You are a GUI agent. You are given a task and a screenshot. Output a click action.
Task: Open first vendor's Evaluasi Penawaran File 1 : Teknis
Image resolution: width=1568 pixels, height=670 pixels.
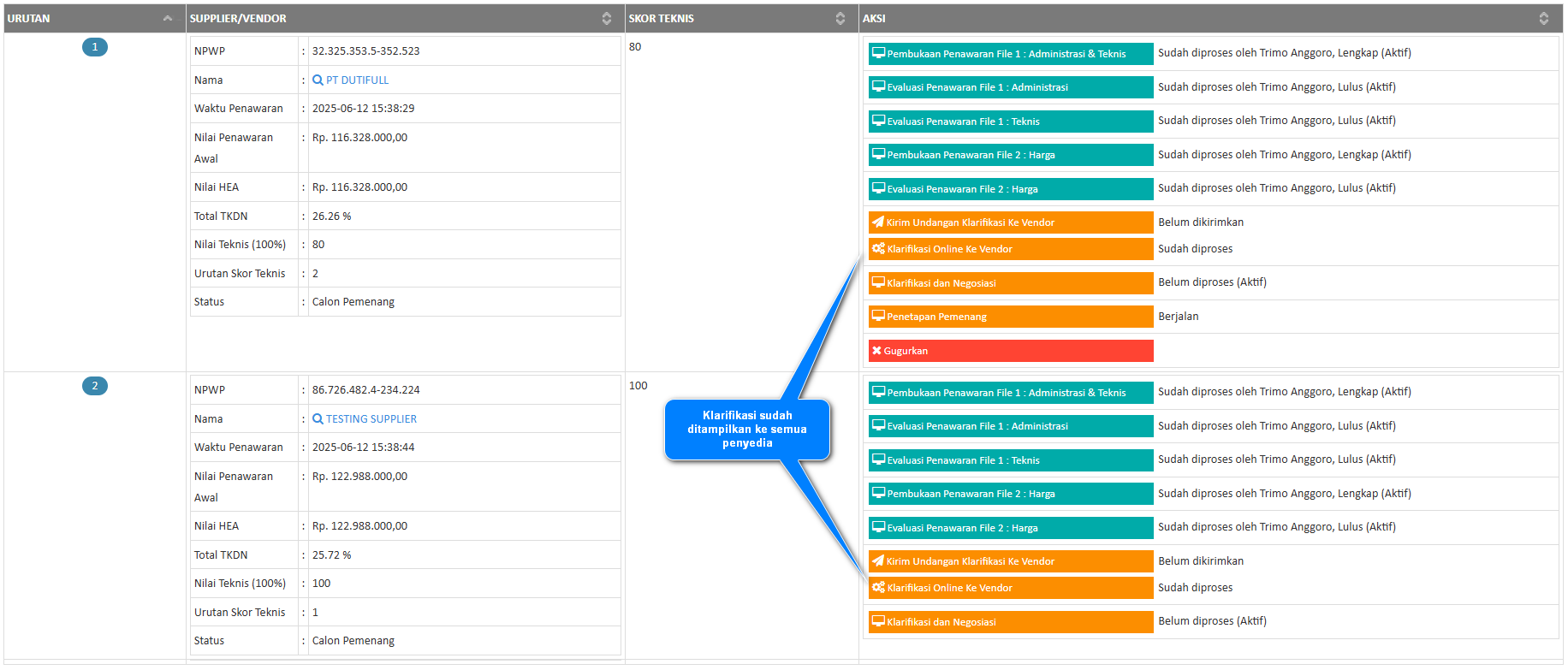(1010, 122)
